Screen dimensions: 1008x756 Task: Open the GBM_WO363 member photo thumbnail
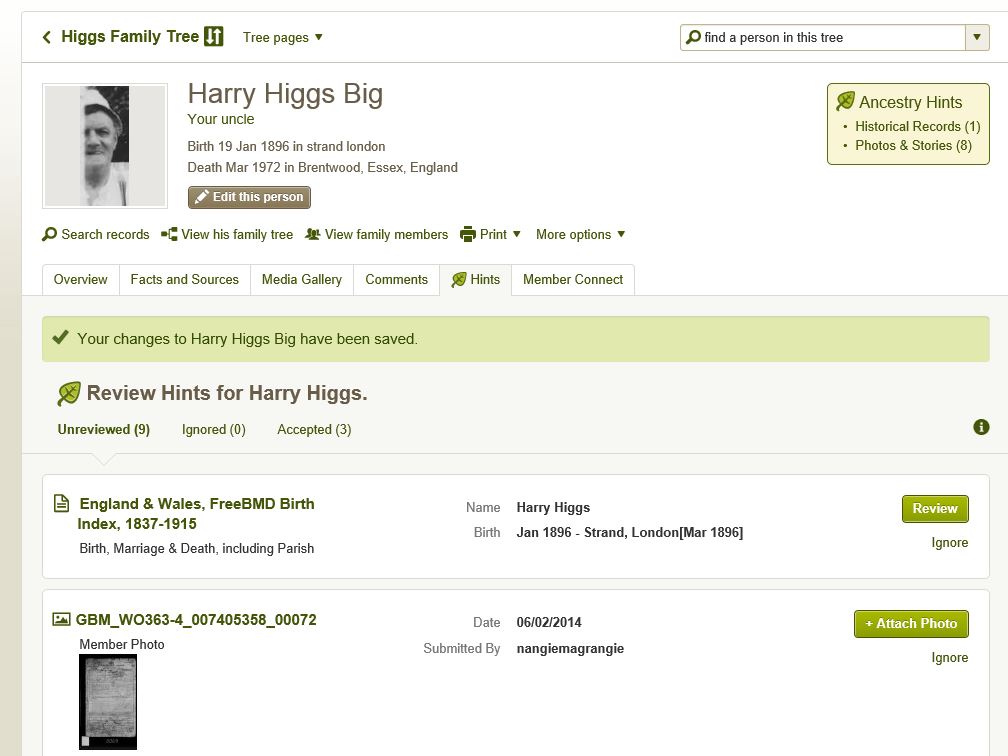(108, 702)
